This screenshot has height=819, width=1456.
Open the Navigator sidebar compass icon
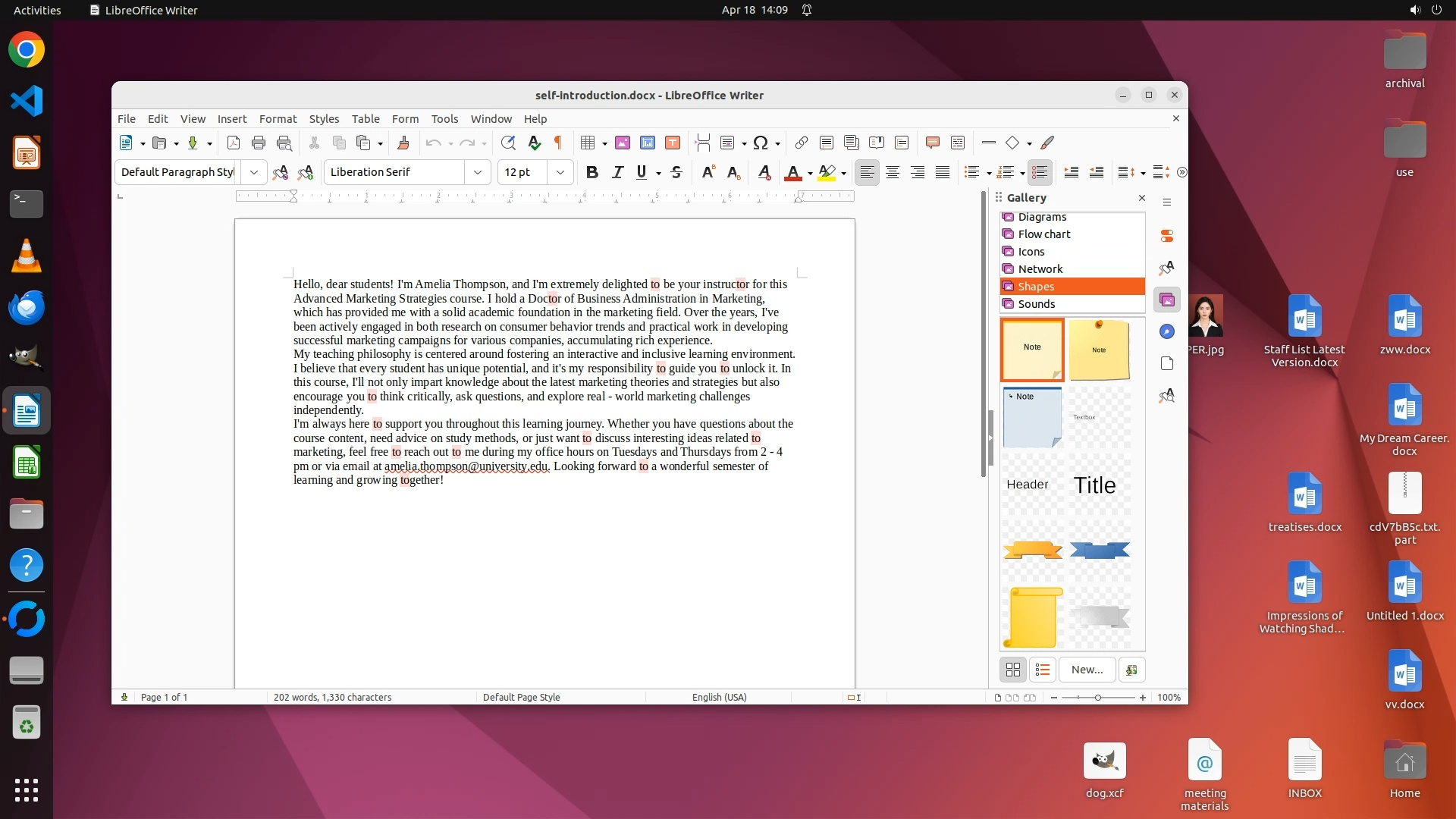pos(1167,331)
